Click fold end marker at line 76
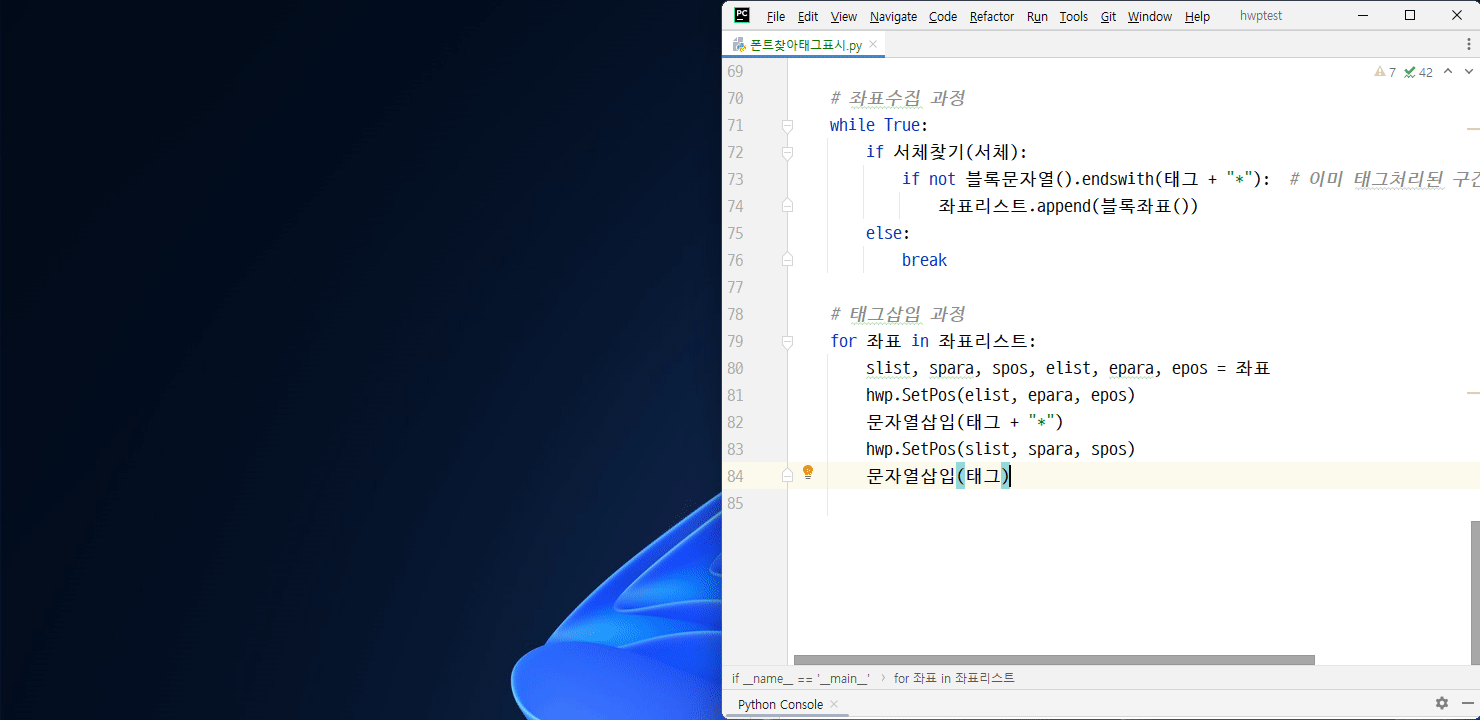 [x=787, y=259]
